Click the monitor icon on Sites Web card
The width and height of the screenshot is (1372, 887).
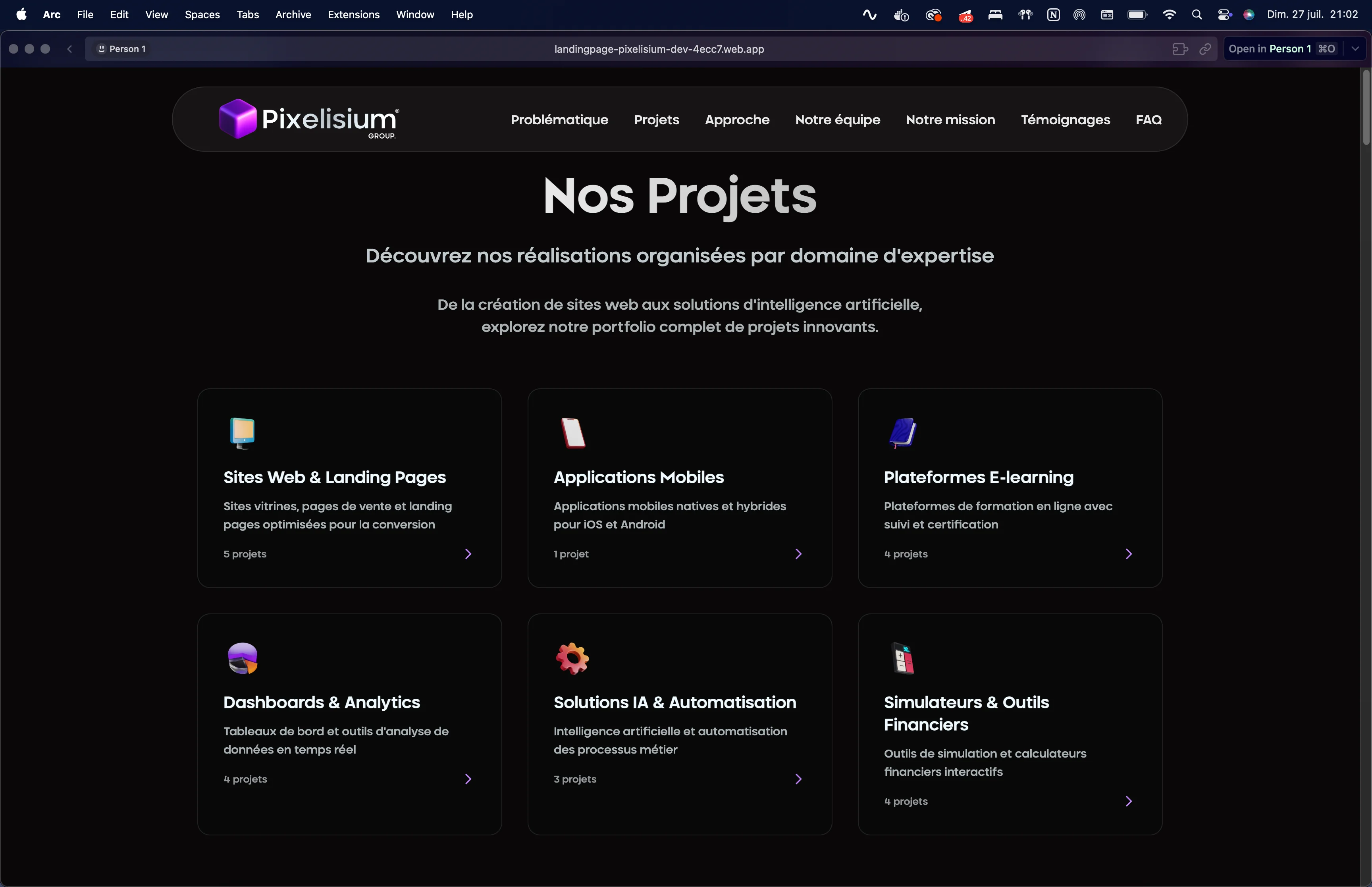pyautogui.click(x=243, y=432)
